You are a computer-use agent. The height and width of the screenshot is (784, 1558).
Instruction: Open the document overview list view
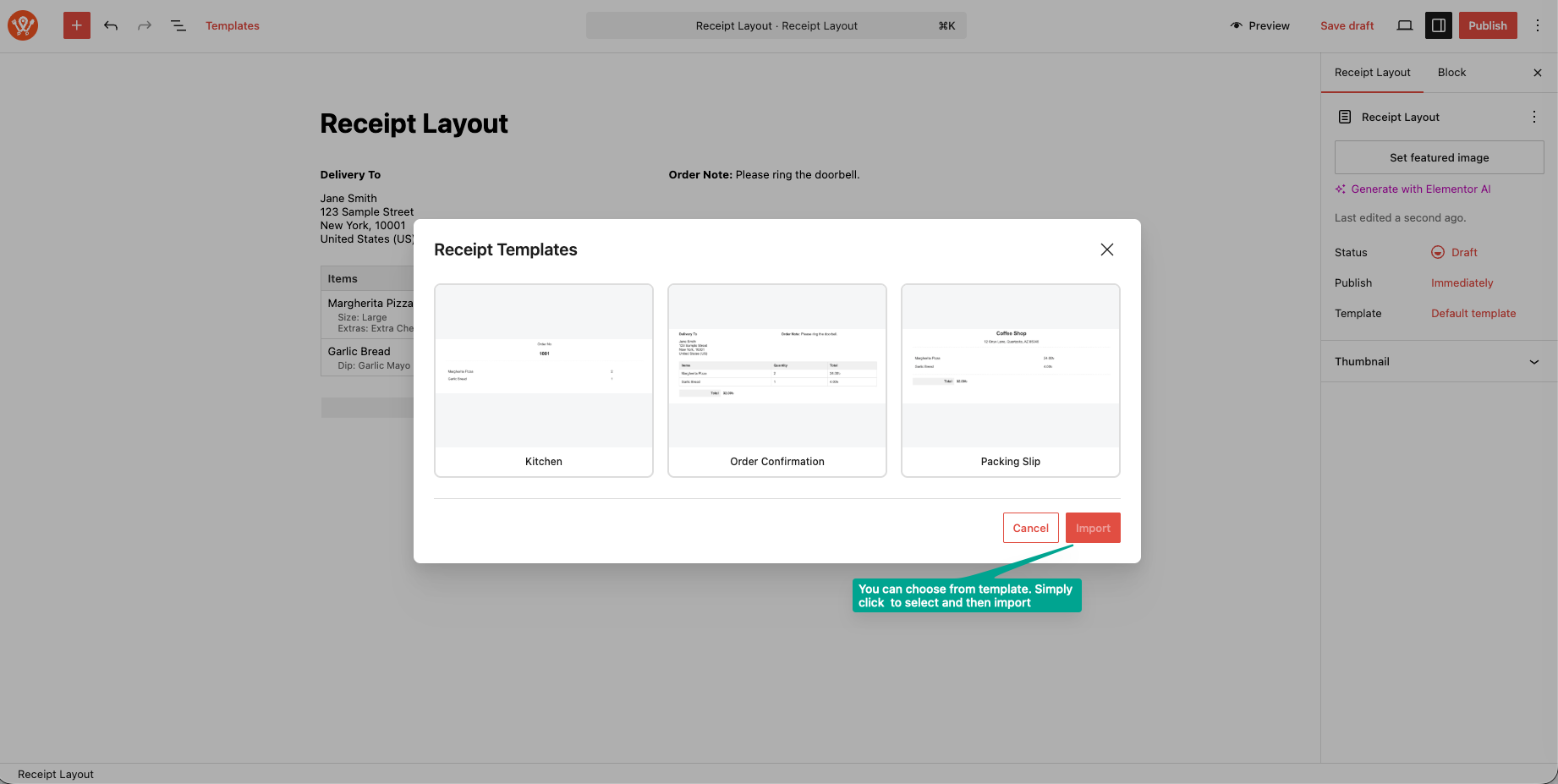178,25
